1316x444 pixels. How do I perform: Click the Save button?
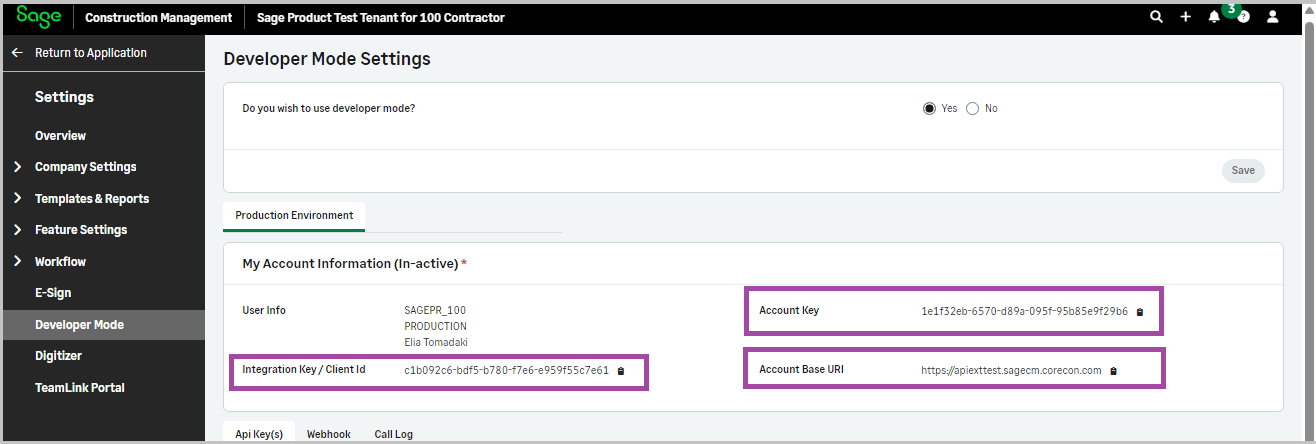(1243, 171)
